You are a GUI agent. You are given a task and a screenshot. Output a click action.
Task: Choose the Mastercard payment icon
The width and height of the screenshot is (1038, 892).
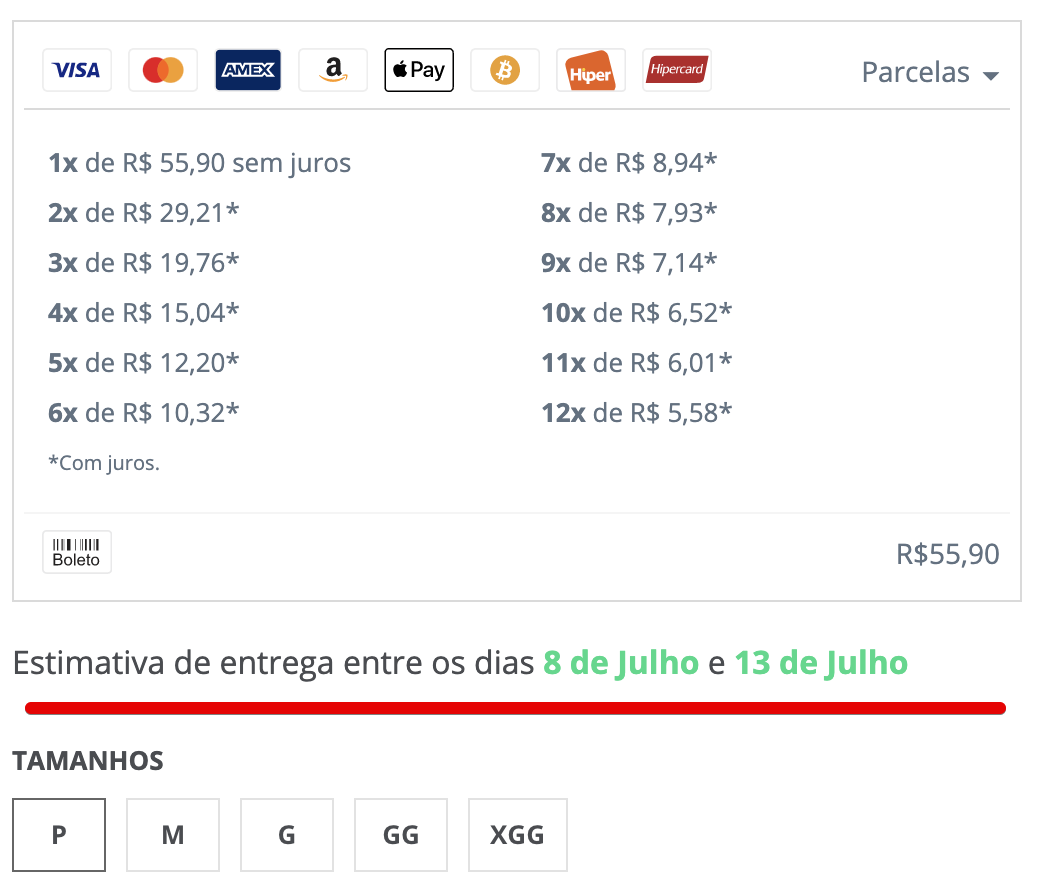[x=163, y=70]
